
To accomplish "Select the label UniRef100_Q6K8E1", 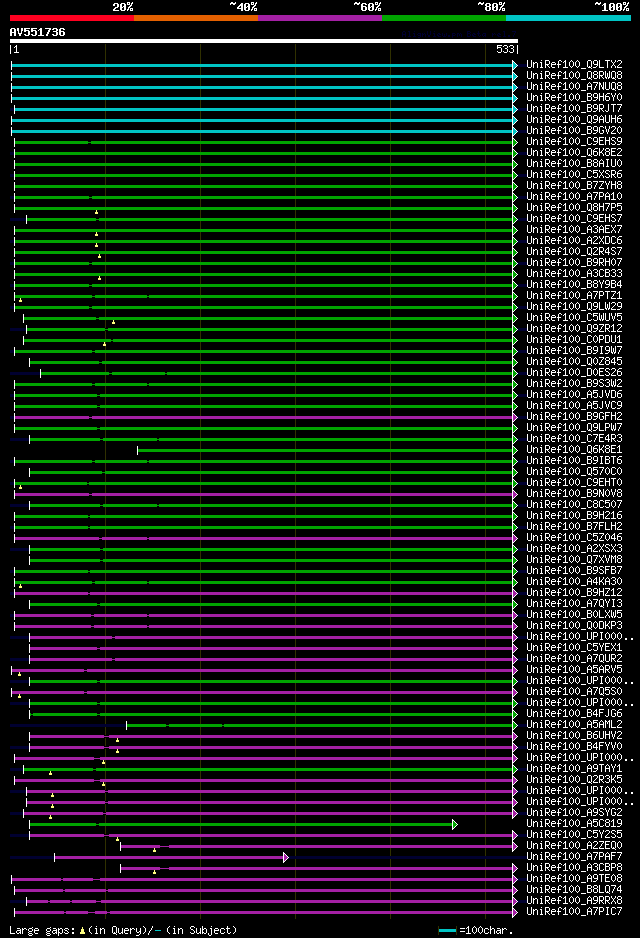I will point(574,449).
